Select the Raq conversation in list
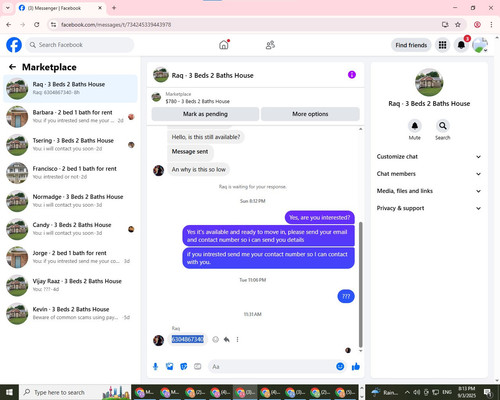This screenshot has width=500, height=400. [x=70, y=88]
